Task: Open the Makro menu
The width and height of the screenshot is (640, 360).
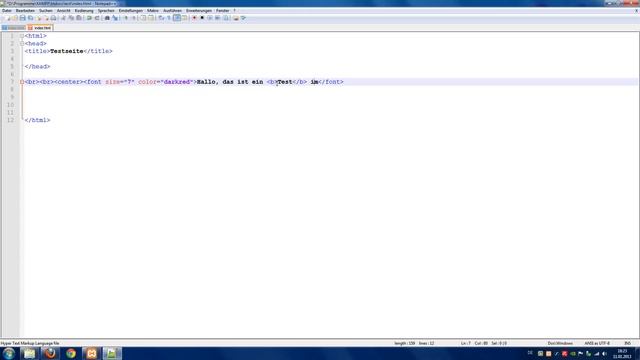Action: [153, 11]
